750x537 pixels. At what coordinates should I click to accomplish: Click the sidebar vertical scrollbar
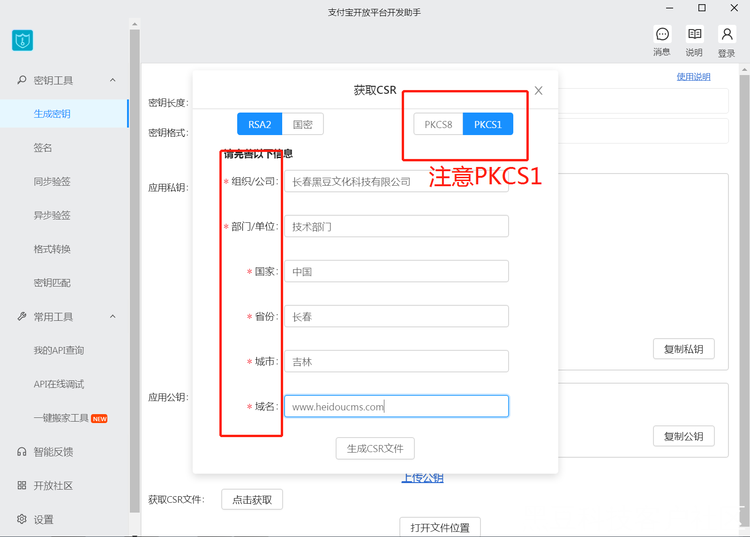(x=134, y=270)
